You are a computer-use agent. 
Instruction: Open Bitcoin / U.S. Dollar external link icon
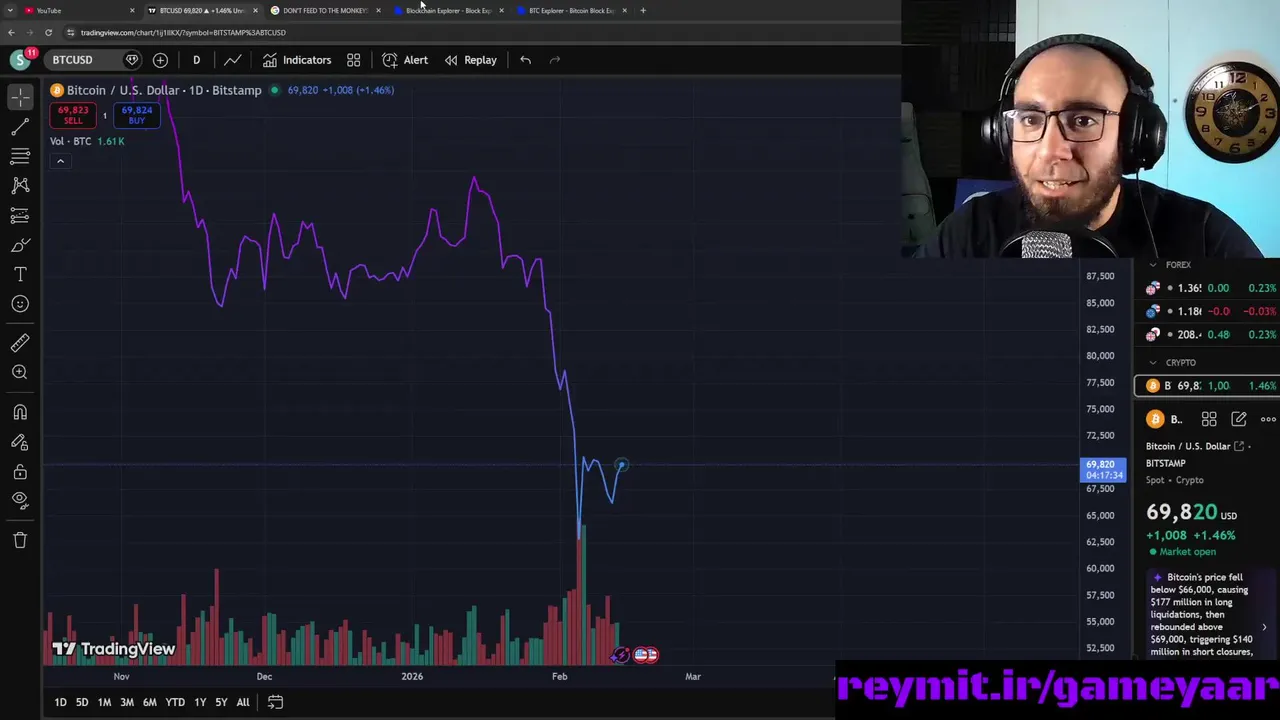[x=1239, y=446]
